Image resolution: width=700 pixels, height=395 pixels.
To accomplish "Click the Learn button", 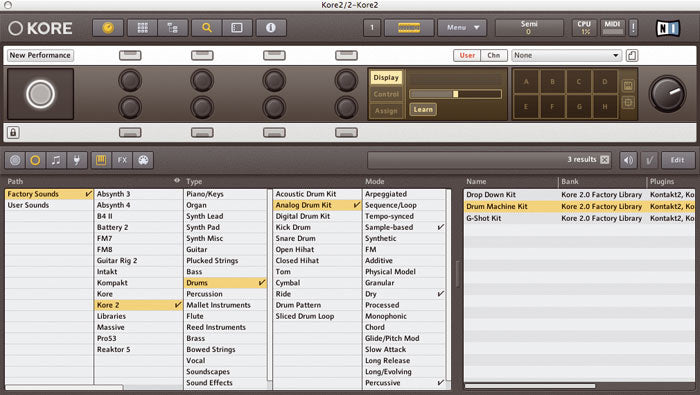I will point(423,109).
